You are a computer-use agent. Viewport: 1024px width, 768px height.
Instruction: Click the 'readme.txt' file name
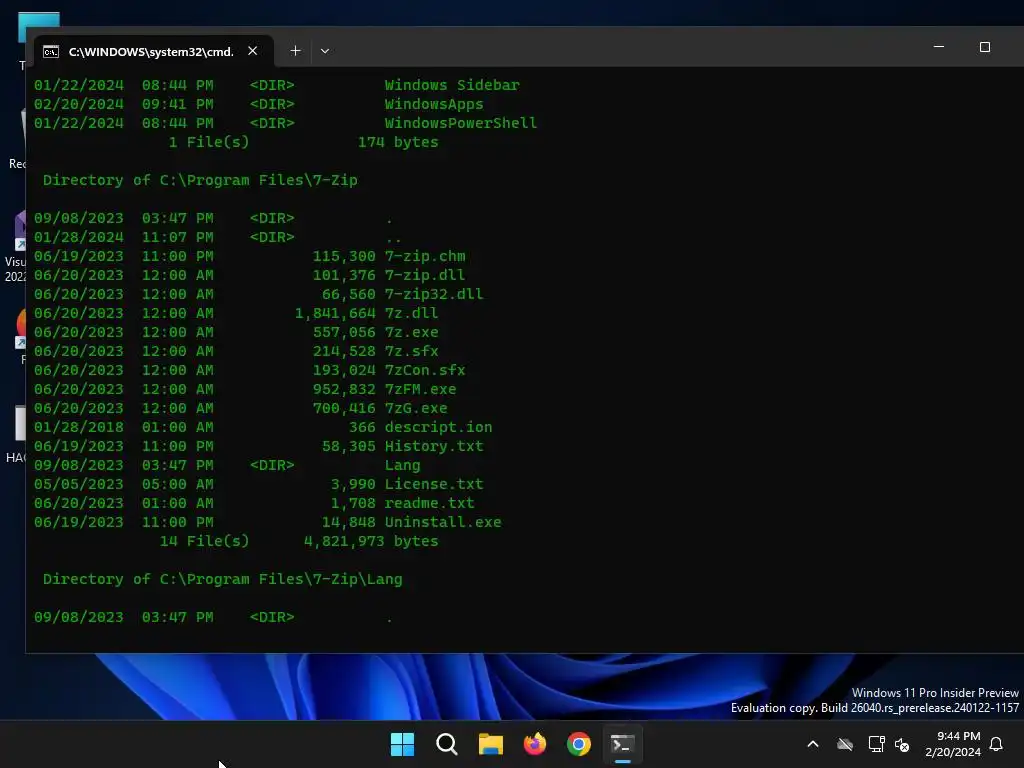pyautogui.click(x=429, y=503)
